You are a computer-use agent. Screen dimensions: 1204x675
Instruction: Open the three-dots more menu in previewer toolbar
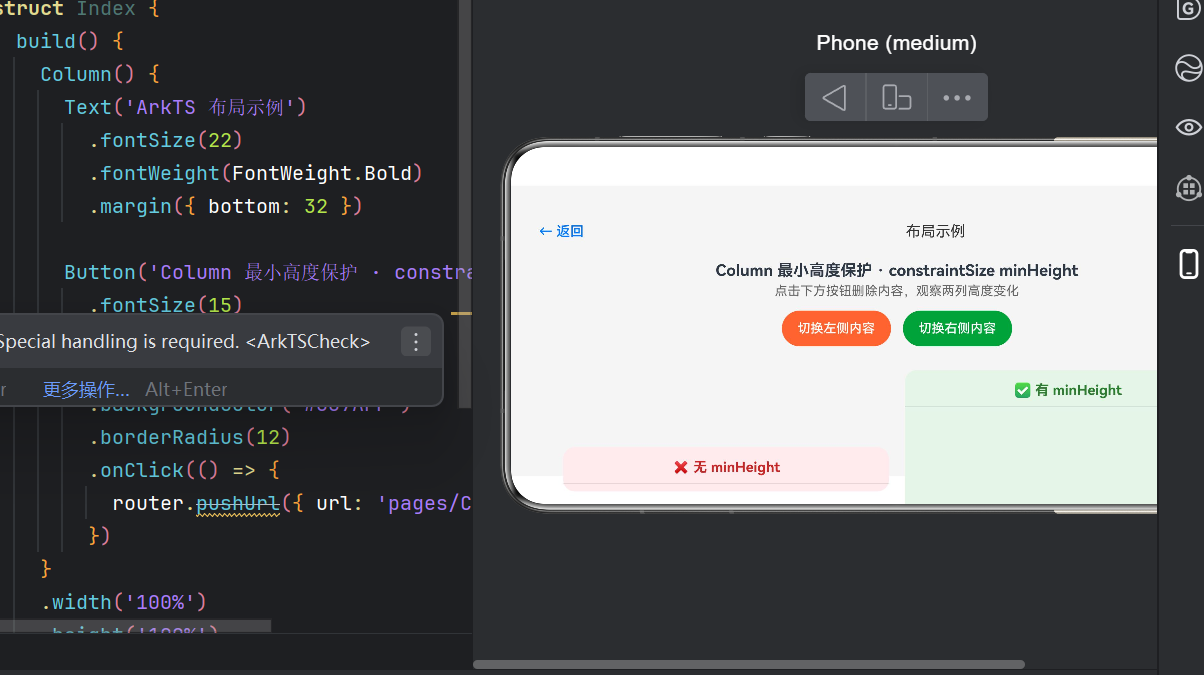[x=957, y=97]
